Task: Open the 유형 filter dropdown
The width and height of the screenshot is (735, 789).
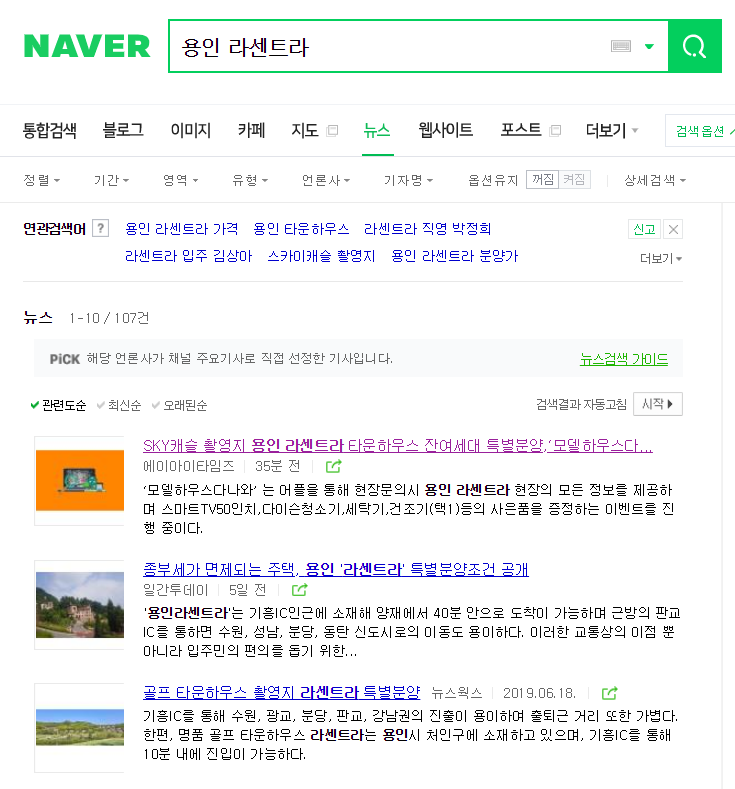Action: (x=250, y=180)
